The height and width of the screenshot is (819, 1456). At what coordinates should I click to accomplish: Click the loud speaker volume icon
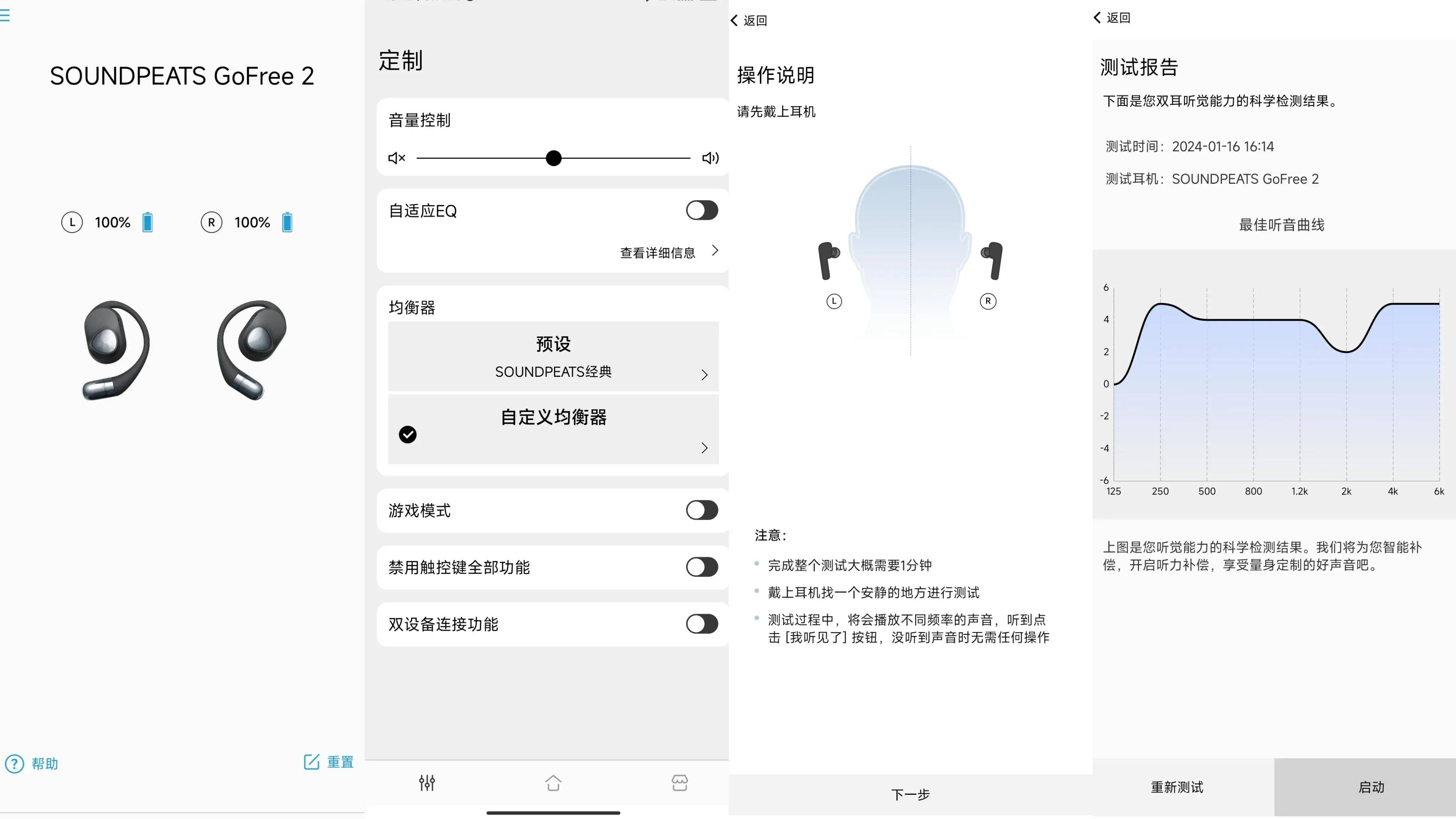pos(711,158)
